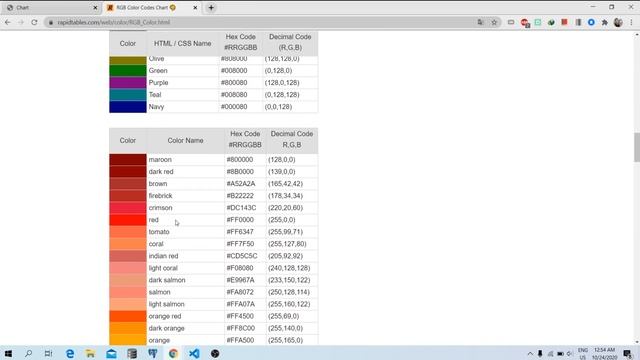Go back using browser back arrow

[8, 22]
